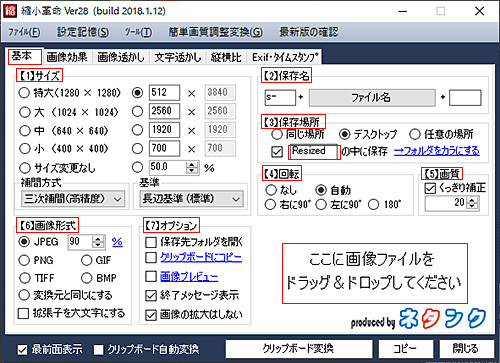This screenshot has width=500, height=363.
Task: Select the custom 2560 size radio button
Action: (x=137, y=111)
